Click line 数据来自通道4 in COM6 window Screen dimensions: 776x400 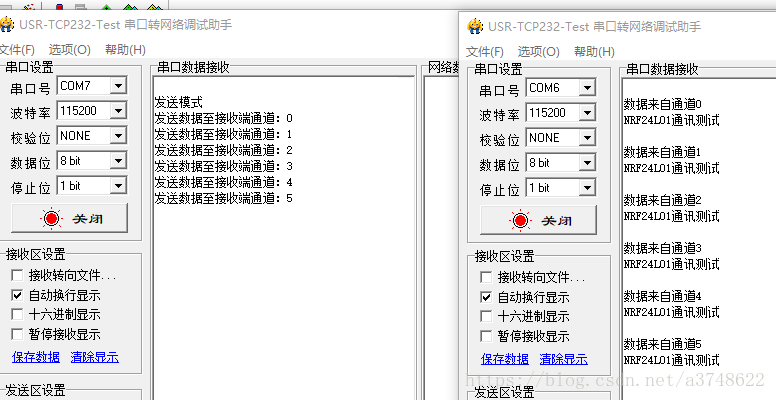coord(663,296)
